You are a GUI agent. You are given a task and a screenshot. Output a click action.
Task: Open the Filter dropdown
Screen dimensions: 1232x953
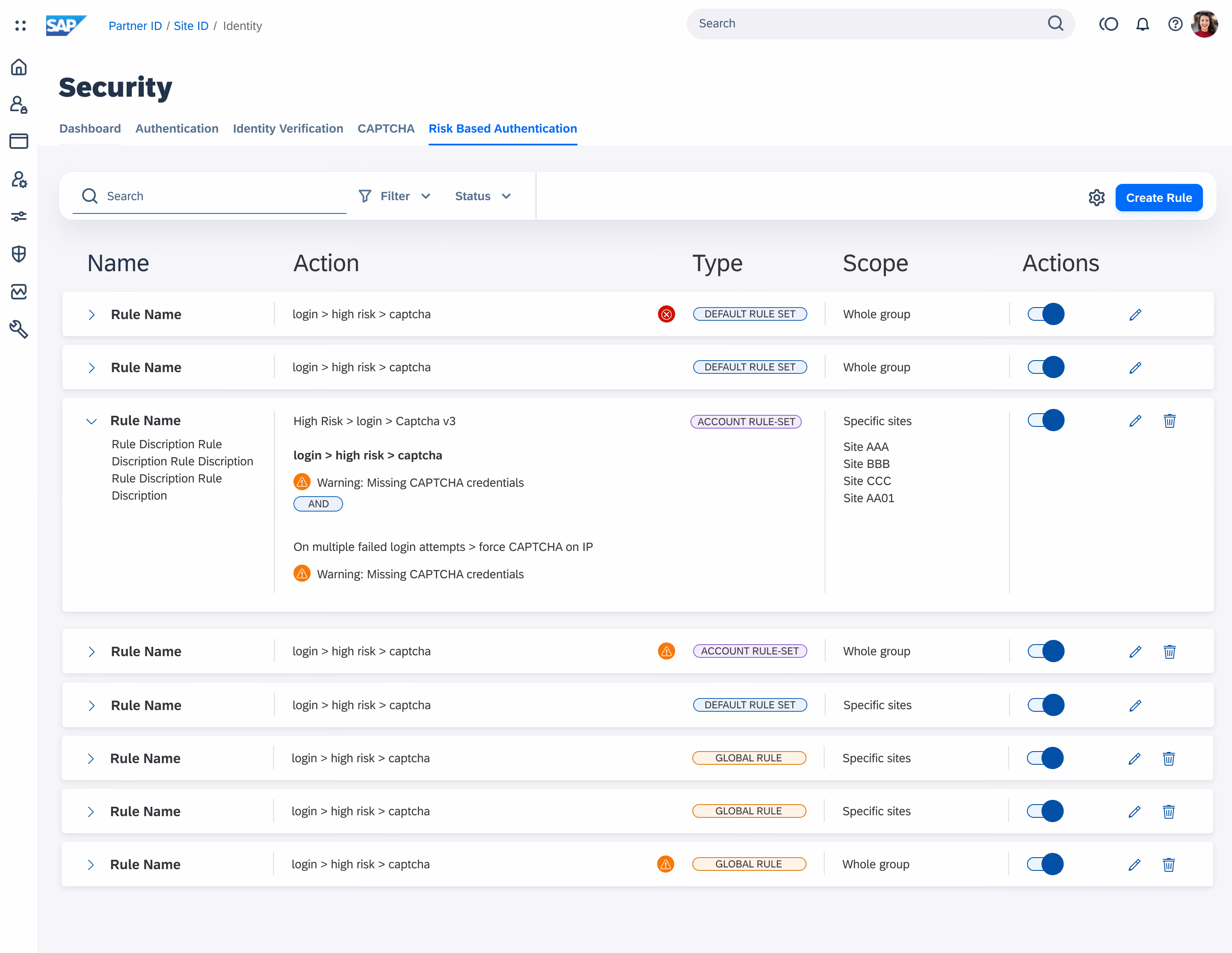(395, 196)
